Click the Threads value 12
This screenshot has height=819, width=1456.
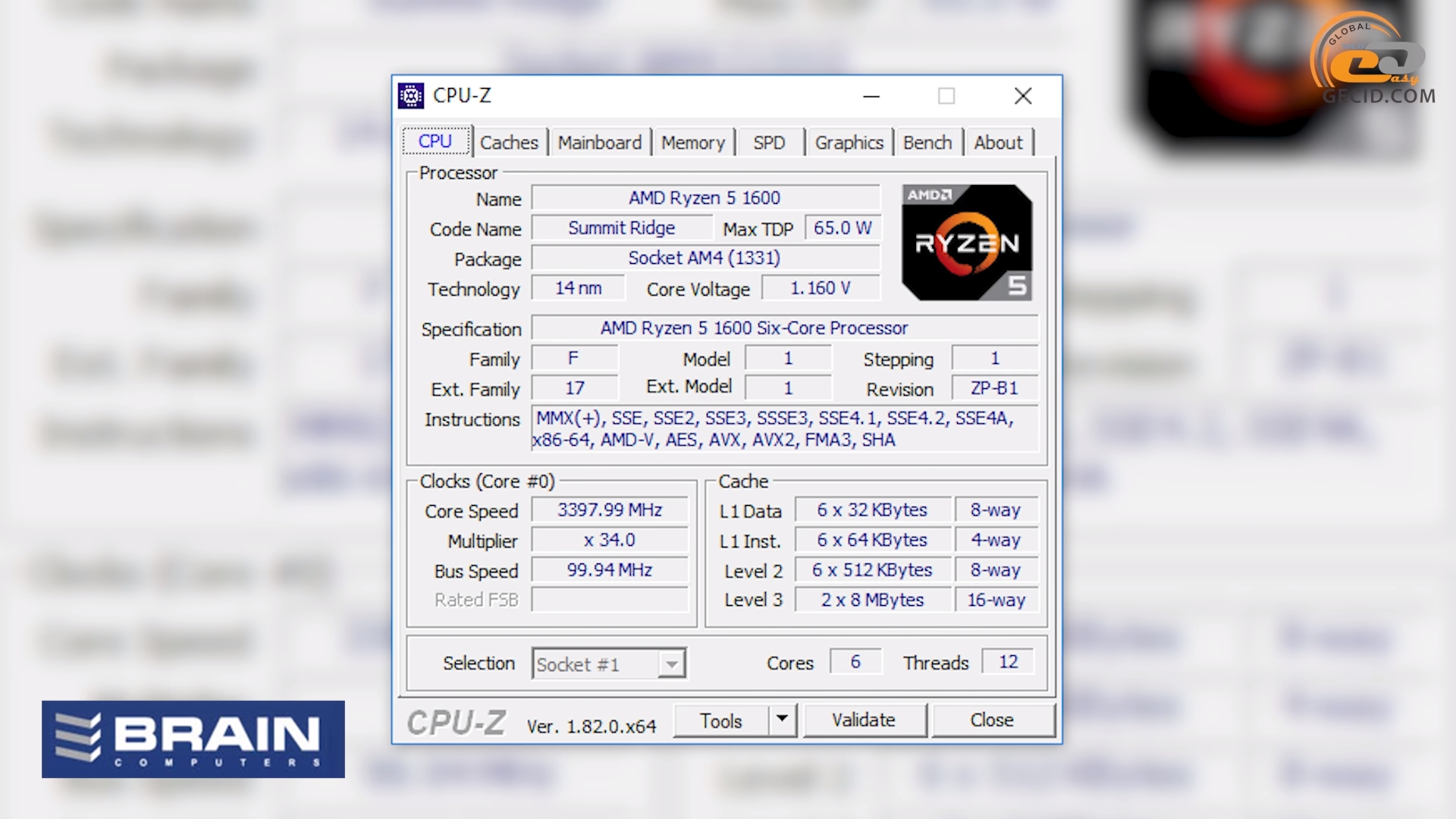[x=1009, y=661]
